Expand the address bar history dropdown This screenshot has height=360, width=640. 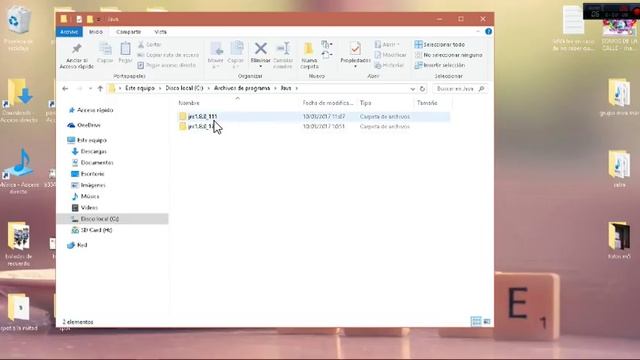point(413,89)
